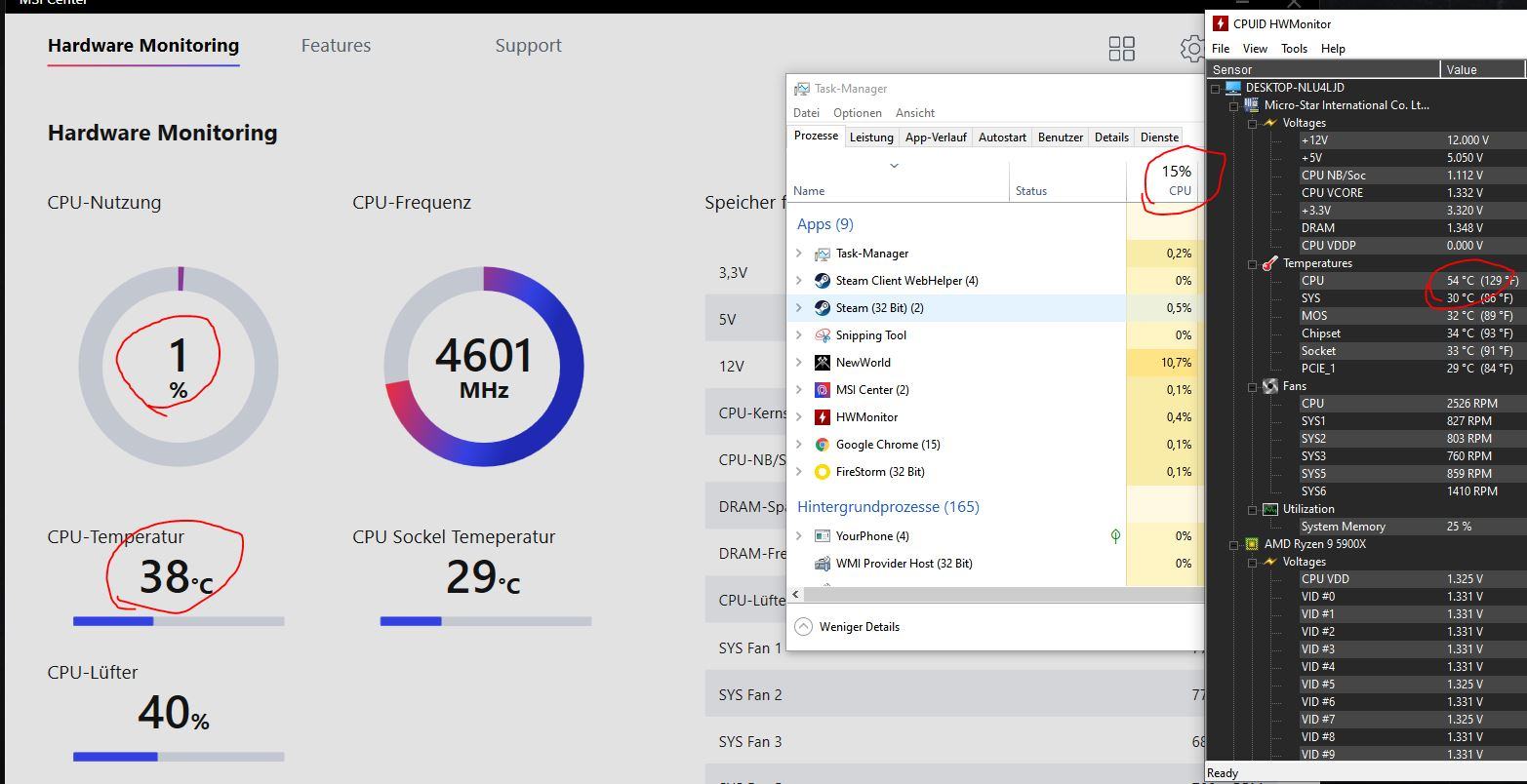Open MSI Center settings gear

tap(1192, 48)
